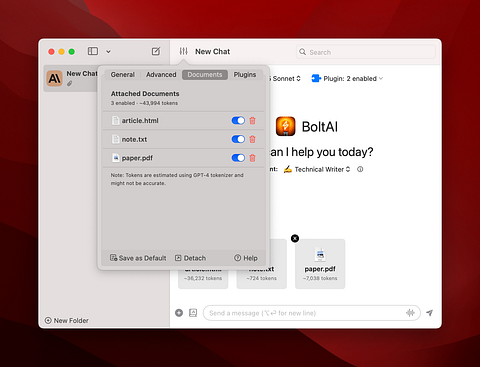This screenshot has width=480, height=367.
Task: Click the plus attach icon beside message box
Action: 179,313
